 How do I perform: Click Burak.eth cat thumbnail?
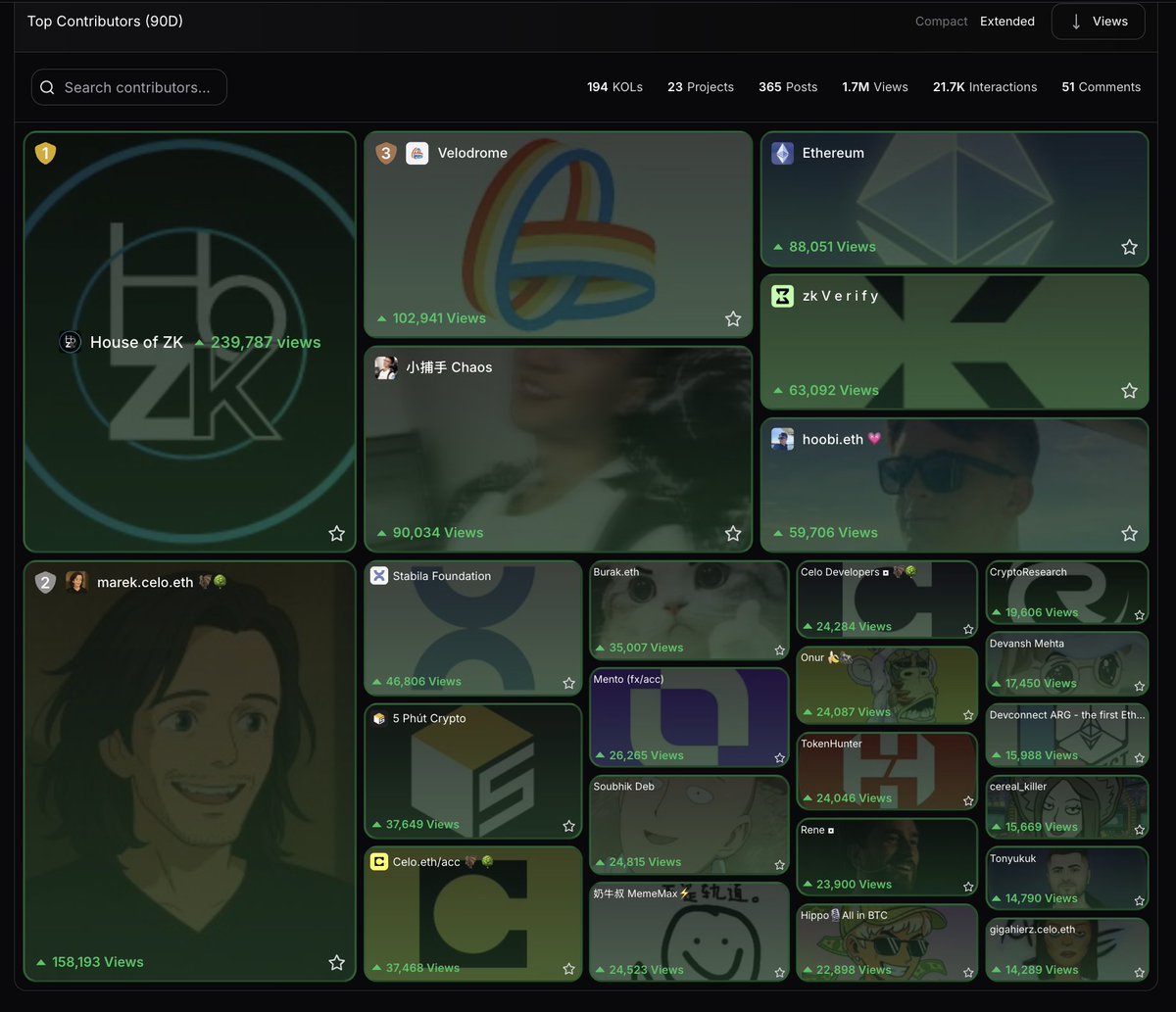(689, 610)
